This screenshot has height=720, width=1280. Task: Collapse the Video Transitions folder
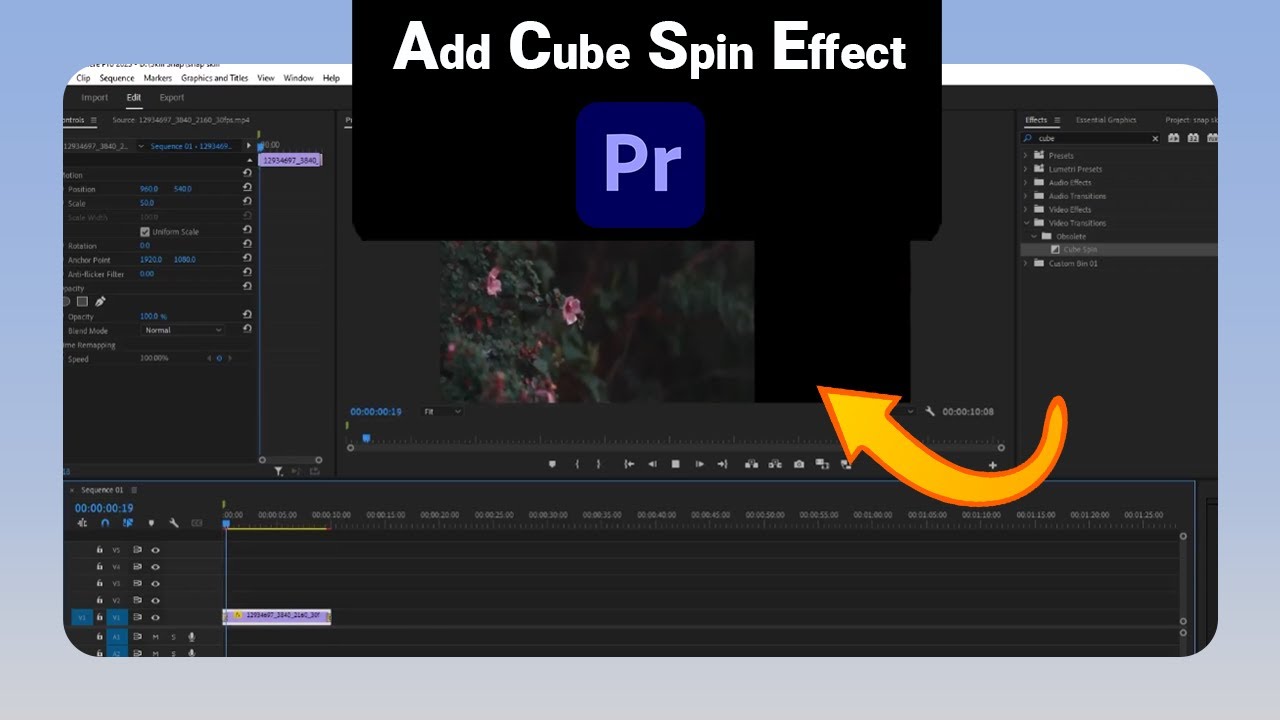[1025, 223]
